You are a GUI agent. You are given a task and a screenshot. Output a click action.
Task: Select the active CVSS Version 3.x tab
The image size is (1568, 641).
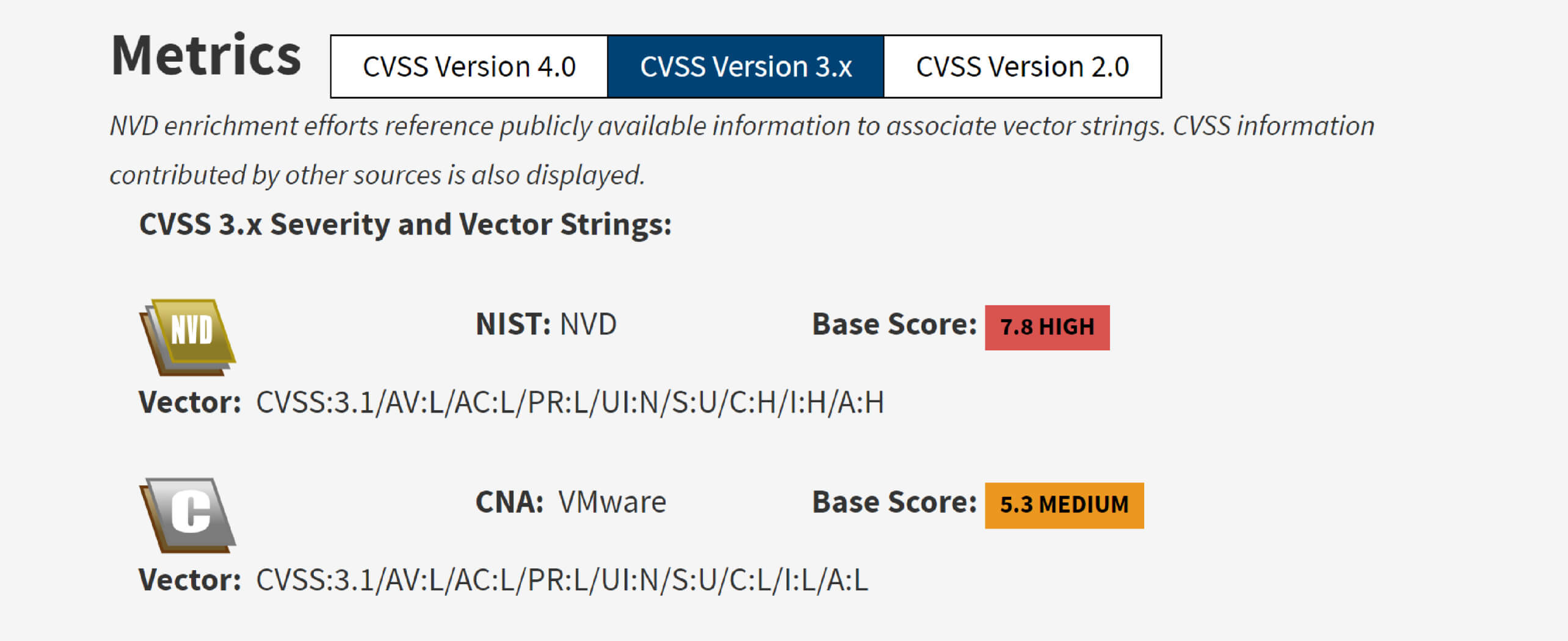coord(744,66)
